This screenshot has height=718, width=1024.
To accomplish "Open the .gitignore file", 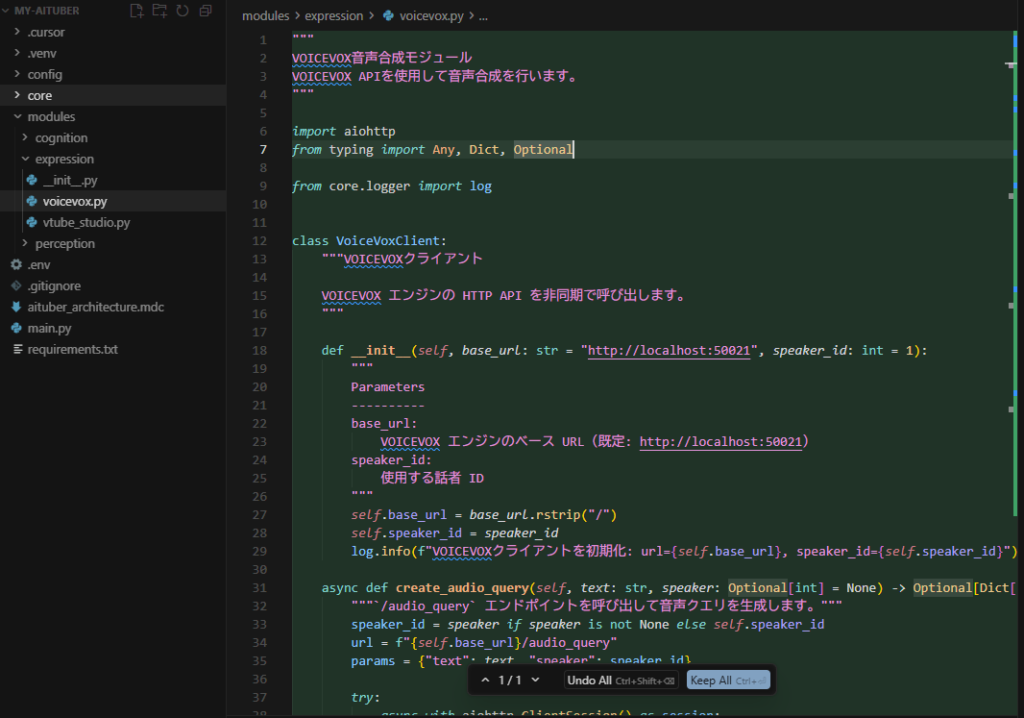I will (53, 286).
